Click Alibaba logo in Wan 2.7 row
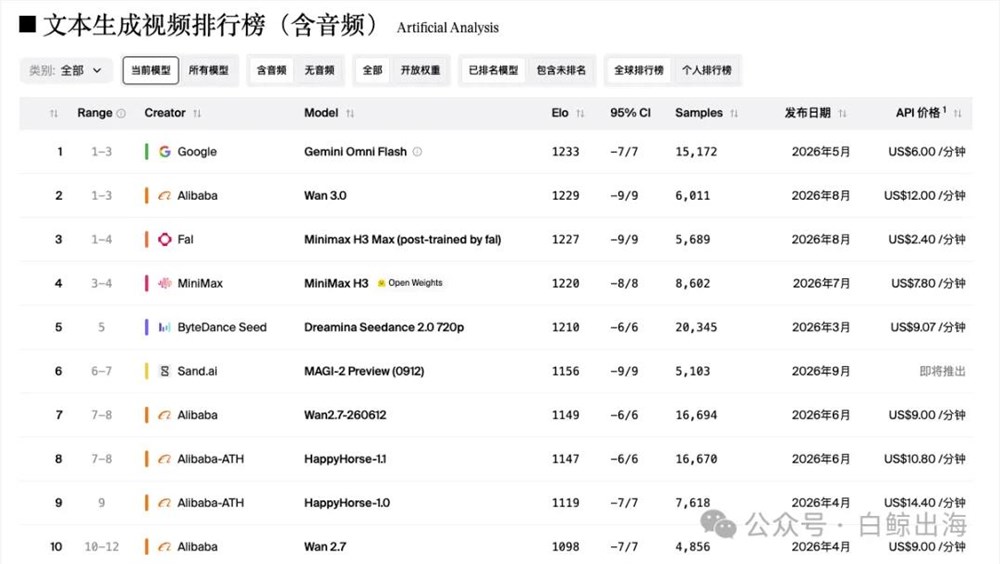Image resolution: width=1000 pixels, height=564 pixels. [x=165, y=547]
